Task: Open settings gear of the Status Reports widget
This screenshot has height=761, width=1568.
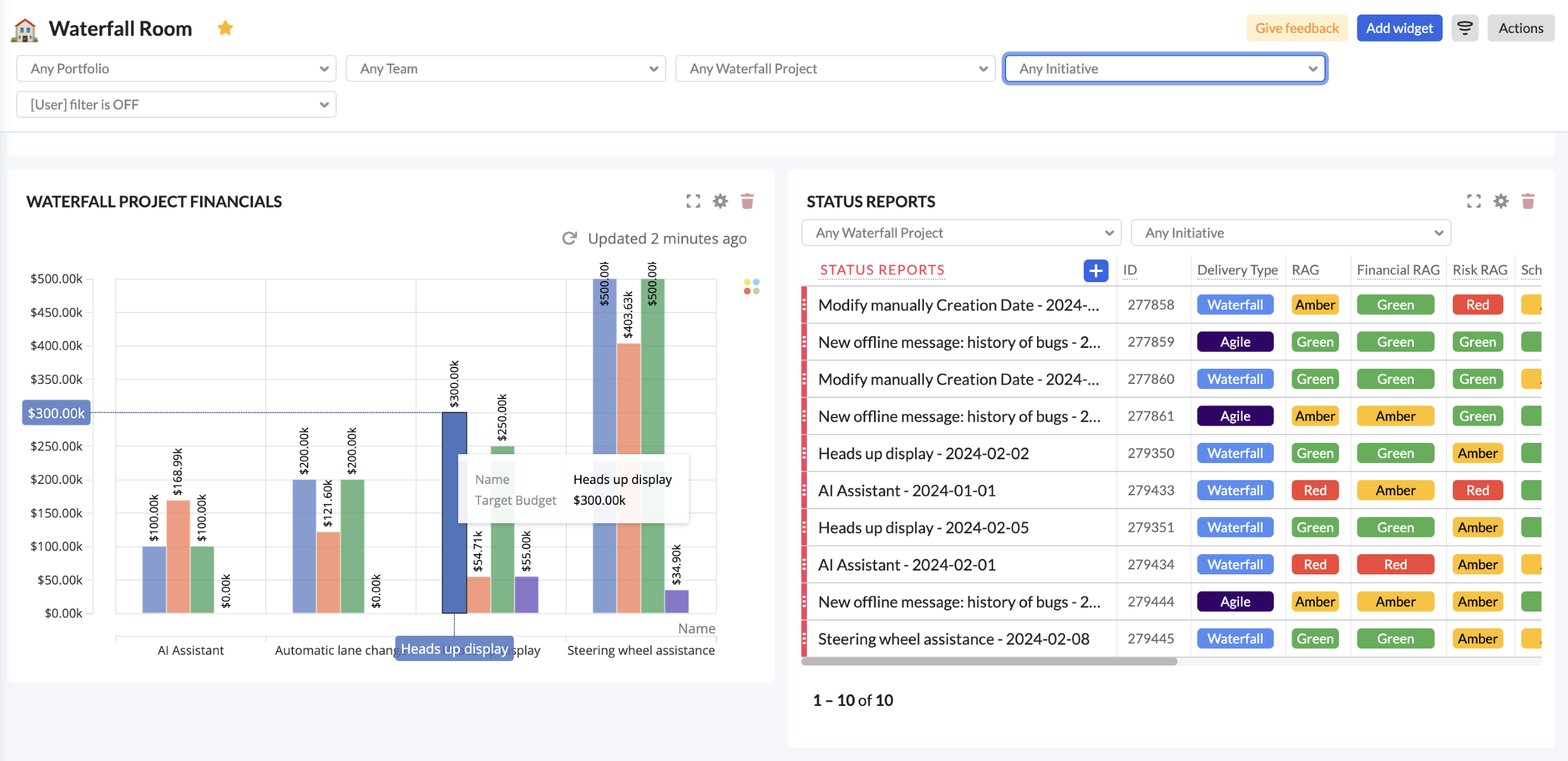Action: (x=1501, y=201)
